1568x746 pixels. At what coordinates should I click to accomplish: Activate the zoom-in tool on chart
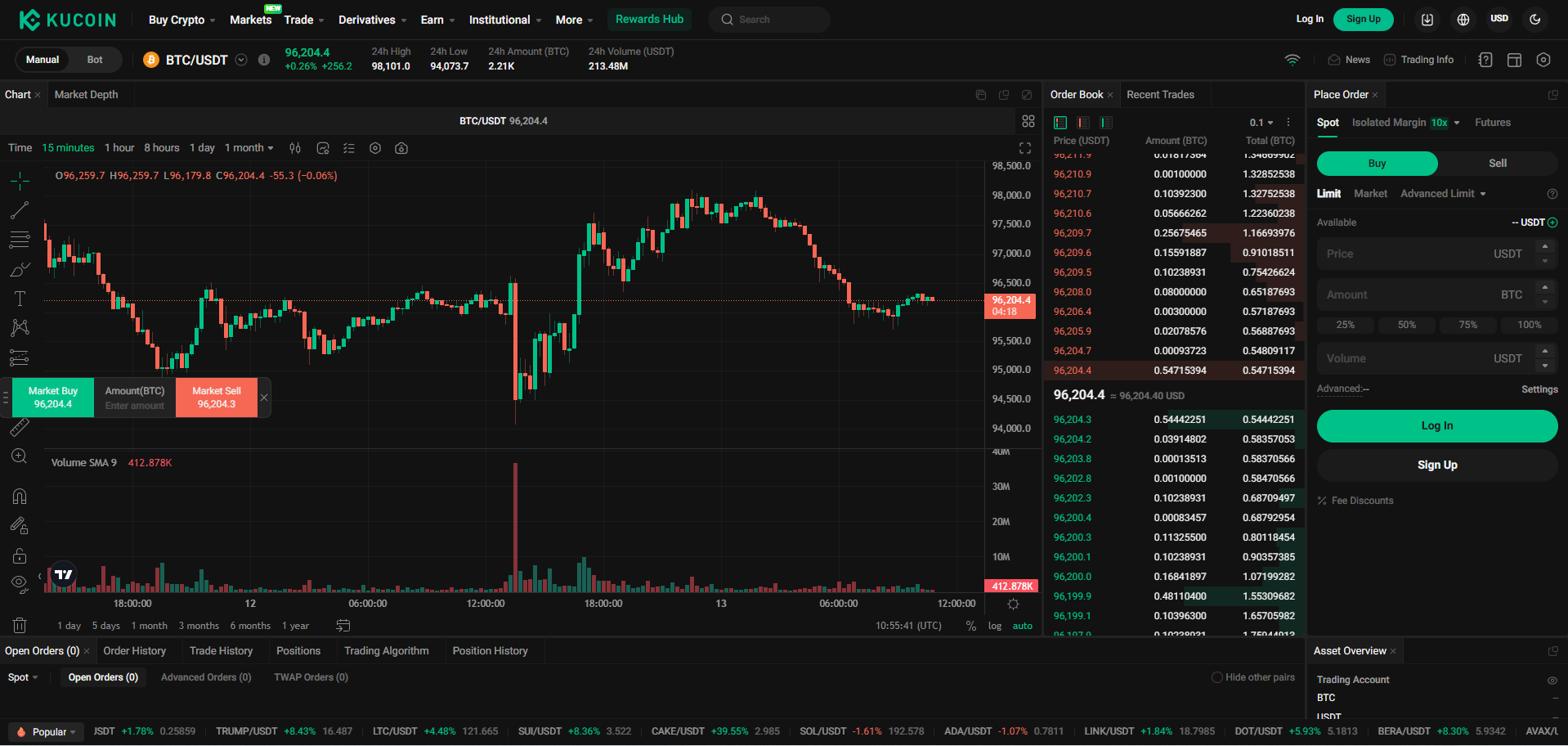(x=20, y=456)
